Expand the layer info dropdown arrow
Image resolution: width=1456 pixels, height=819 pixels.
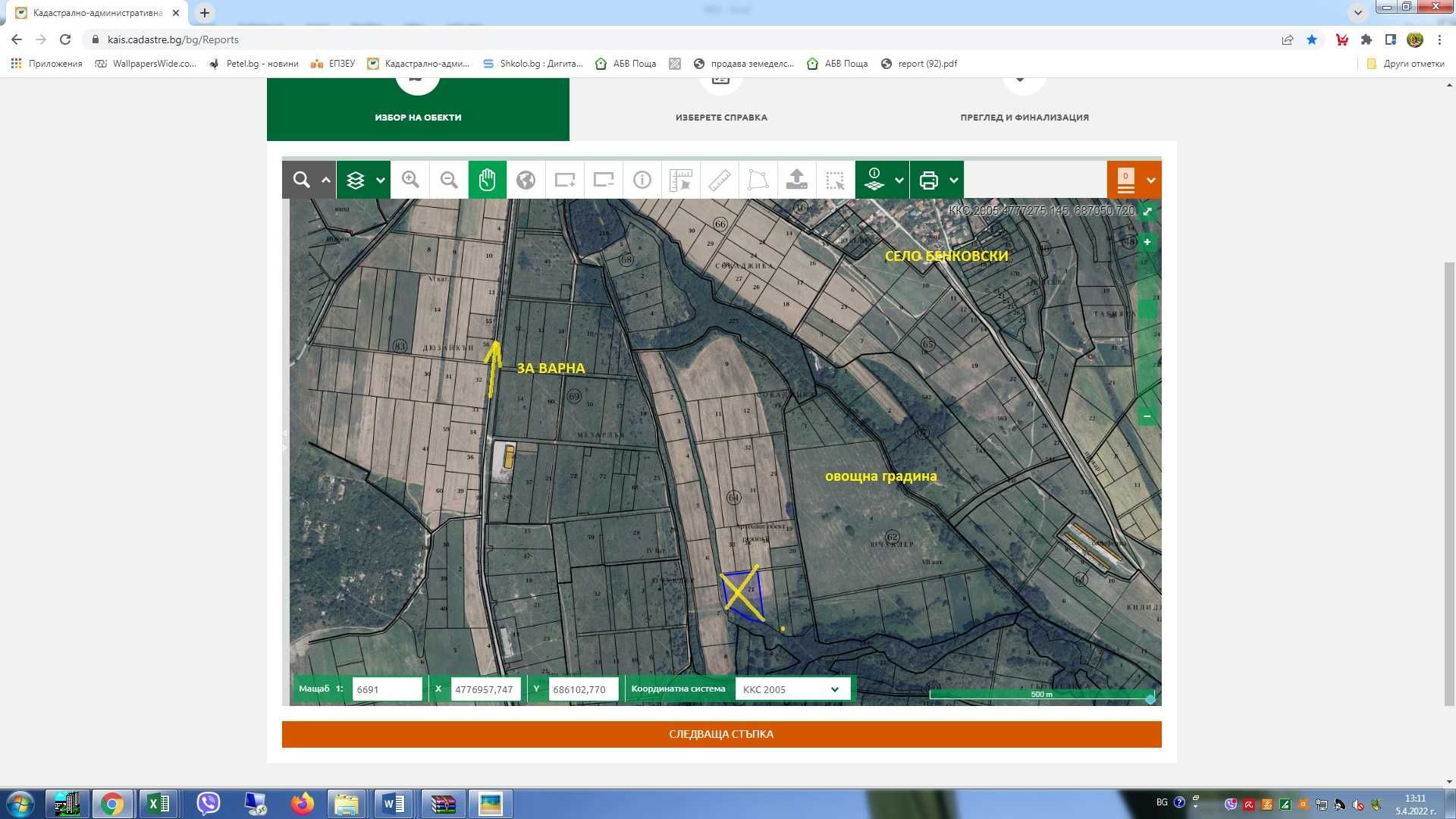(899, 180)
